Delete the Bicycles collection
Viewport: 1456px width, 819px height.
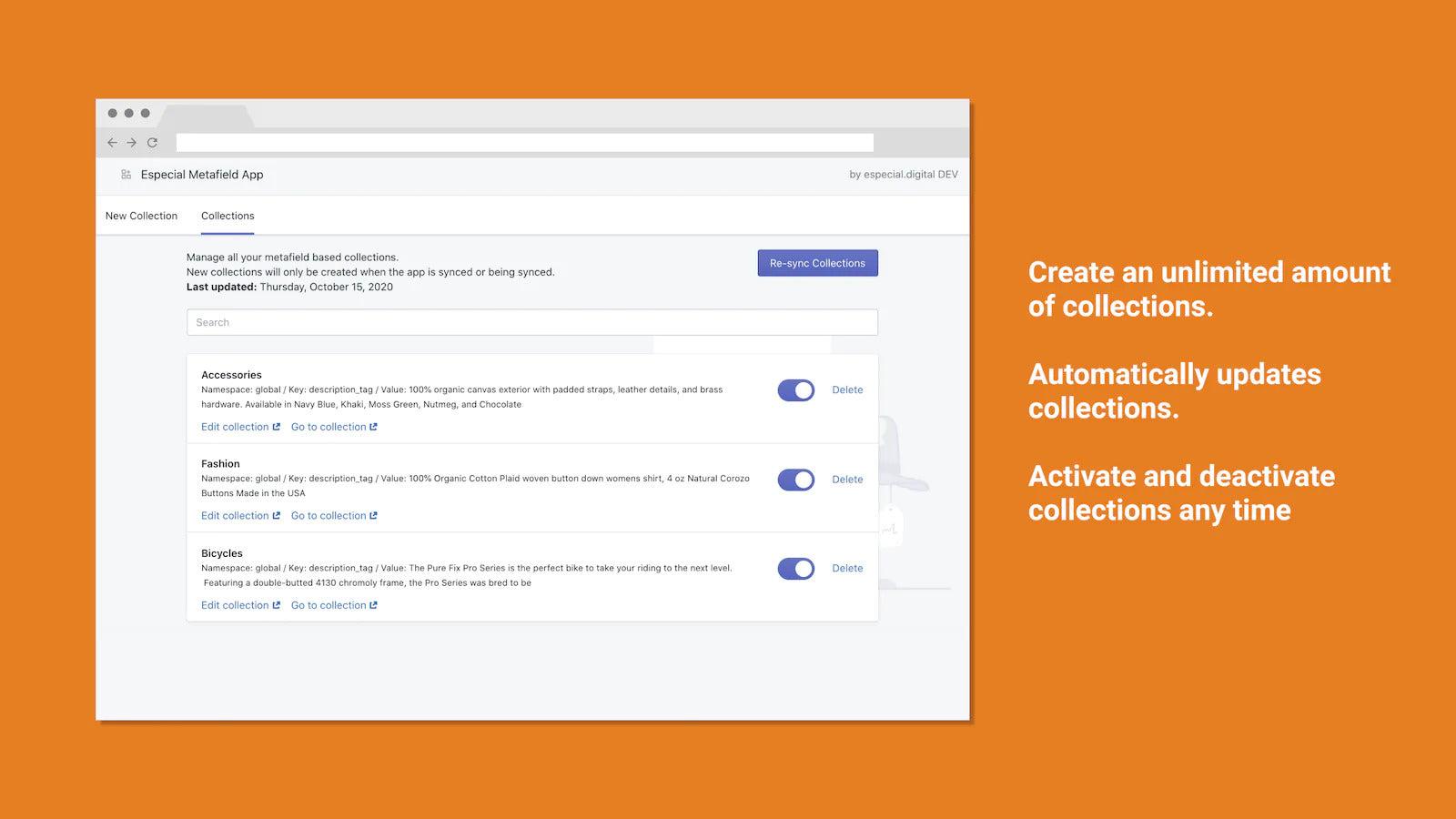pyautogui.click(x=847, y=568)
